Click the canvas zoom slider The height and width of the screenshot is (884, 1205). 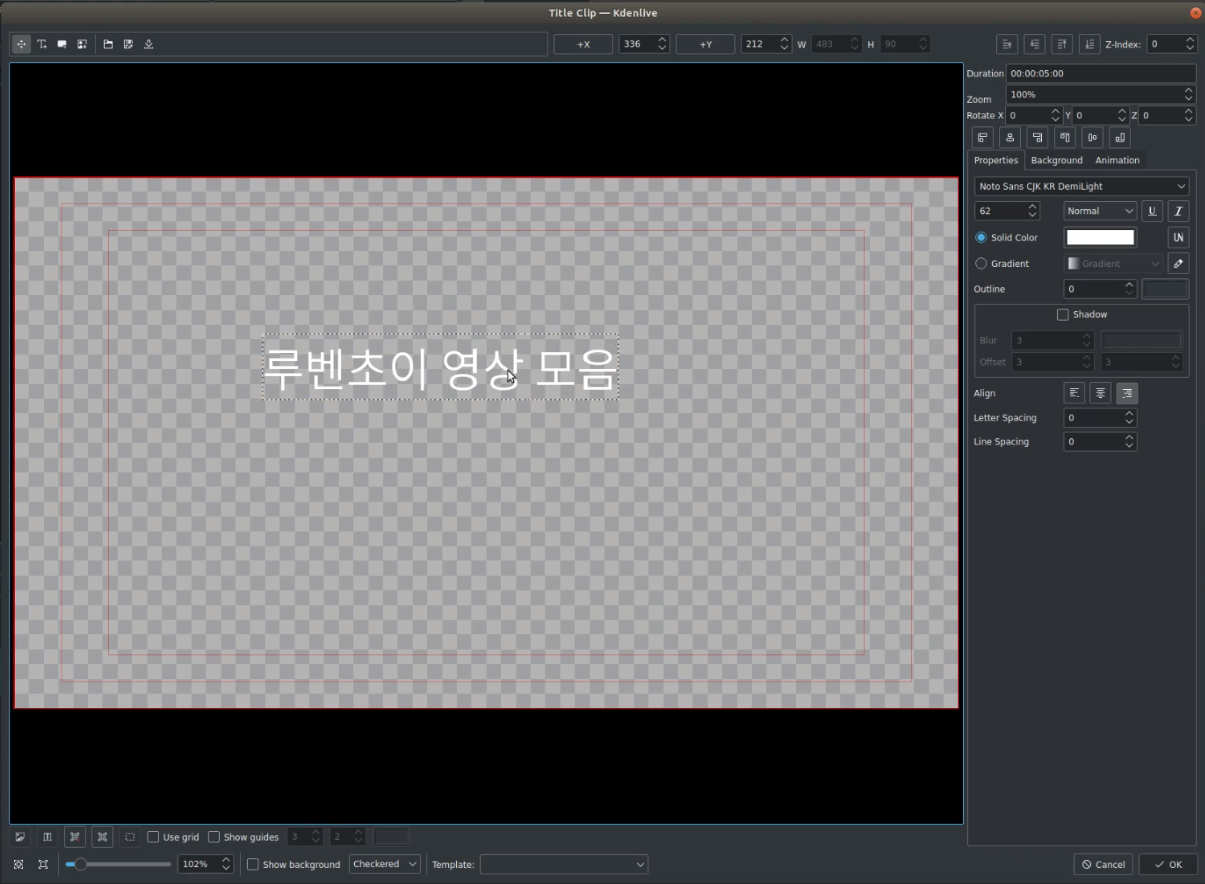click(118, 864)
